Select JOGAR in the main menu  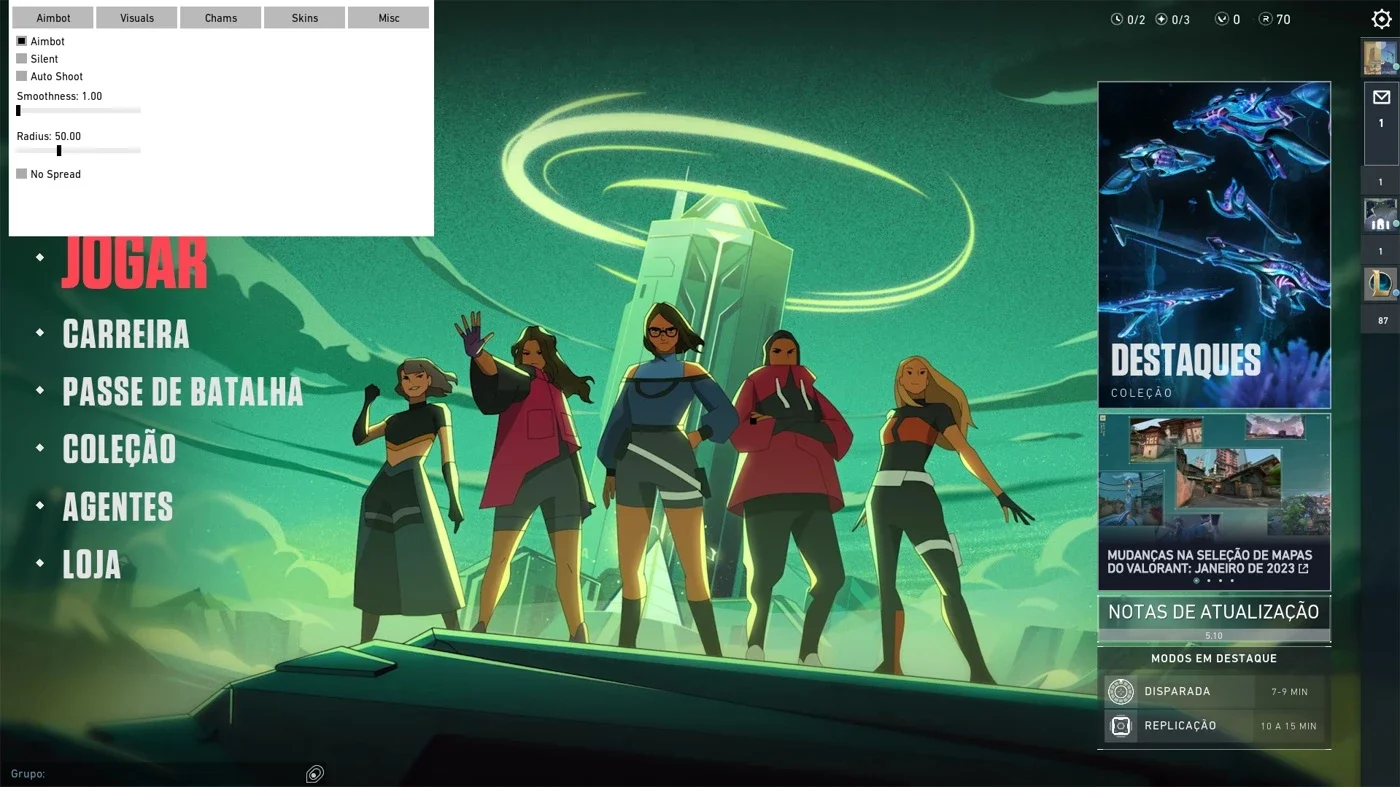(134, 262)
